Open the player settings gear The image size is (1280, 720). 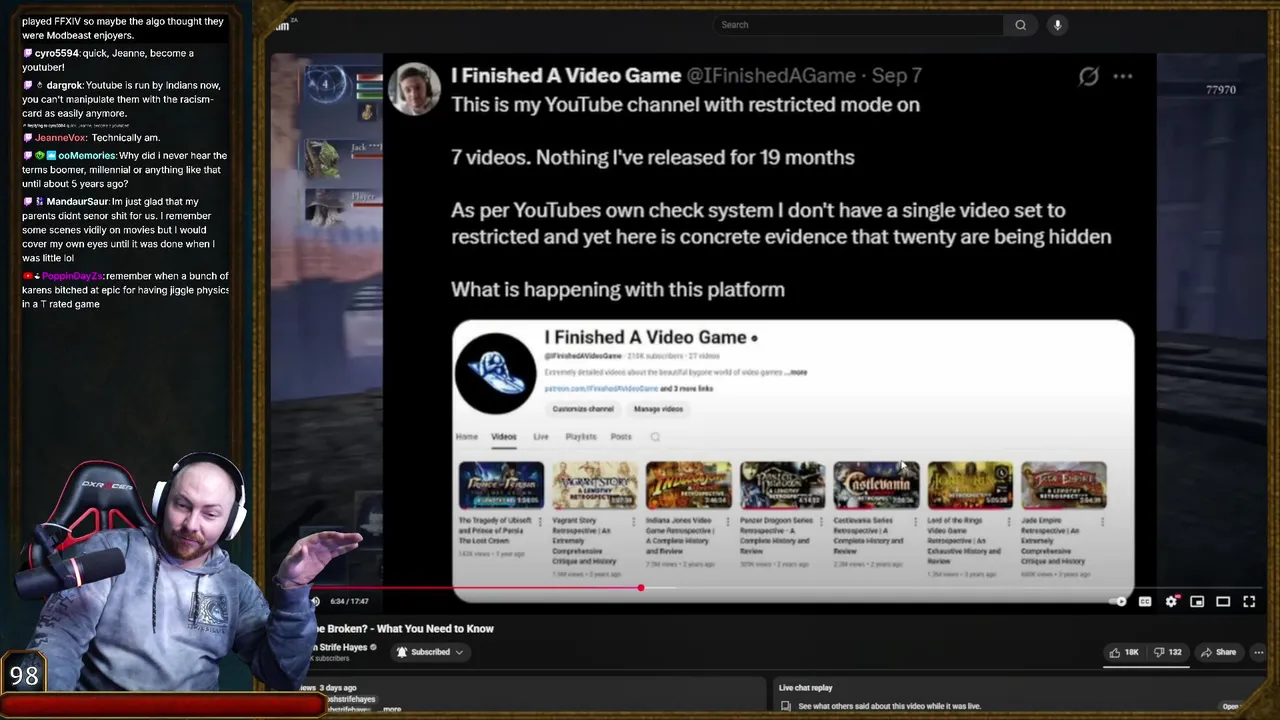1171,601
